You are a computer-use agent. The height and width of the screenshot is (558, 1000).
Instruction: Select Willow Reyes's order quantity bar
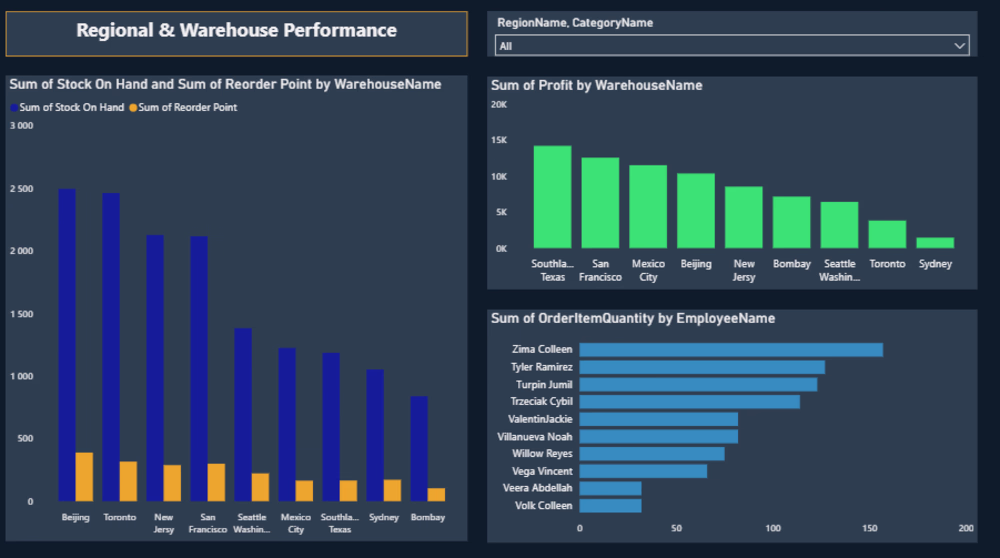click(x=652, y=454)
